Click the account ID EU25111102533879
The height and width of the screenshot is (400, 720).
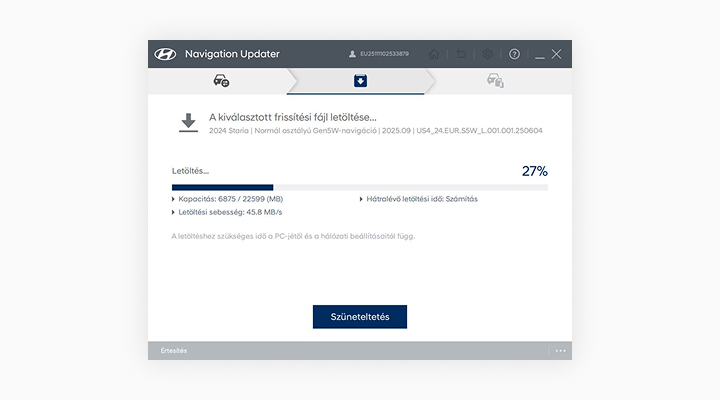click(x=384, y=54)
